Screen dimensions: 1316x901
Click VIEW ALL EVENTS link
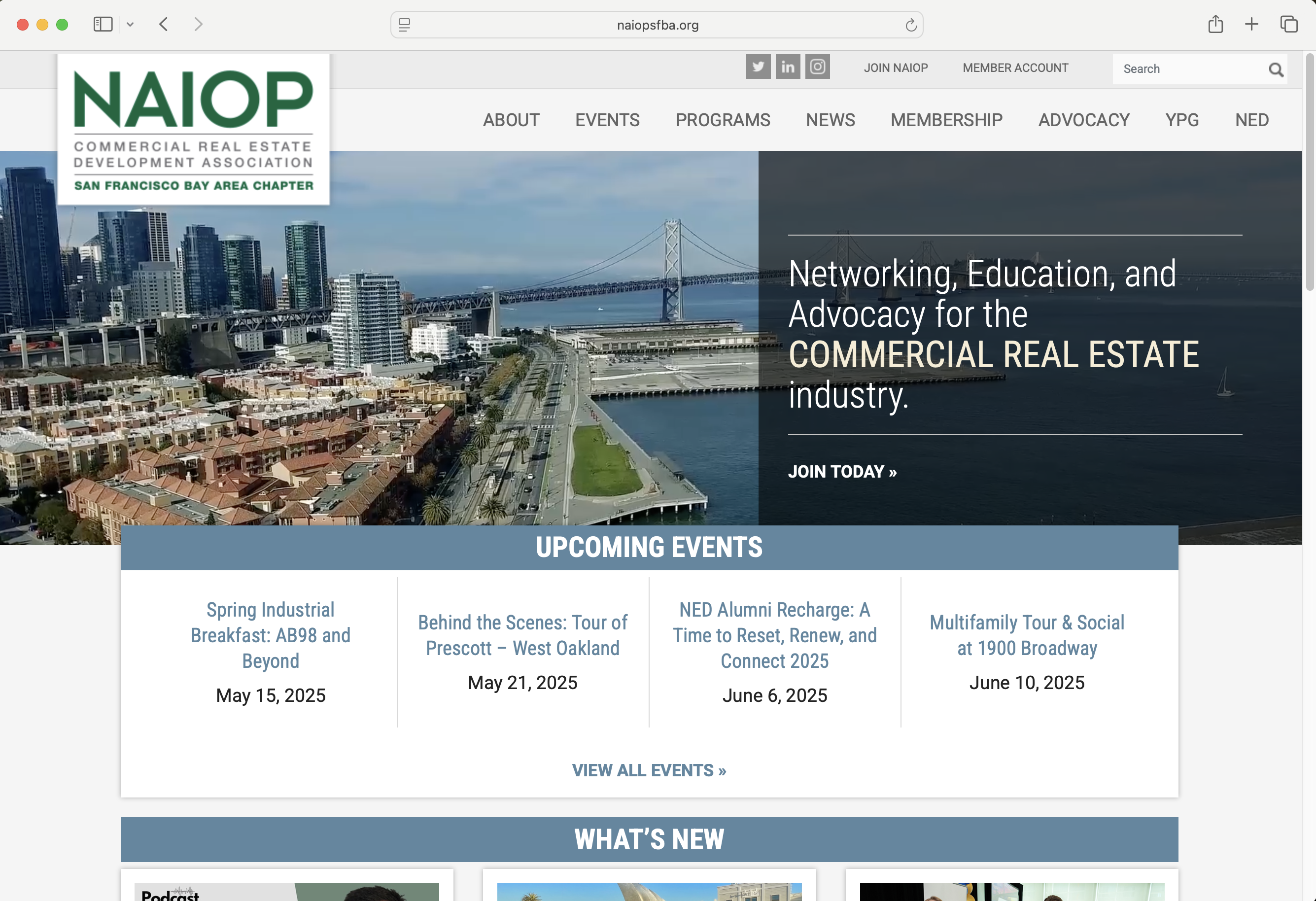click(649, 770)
